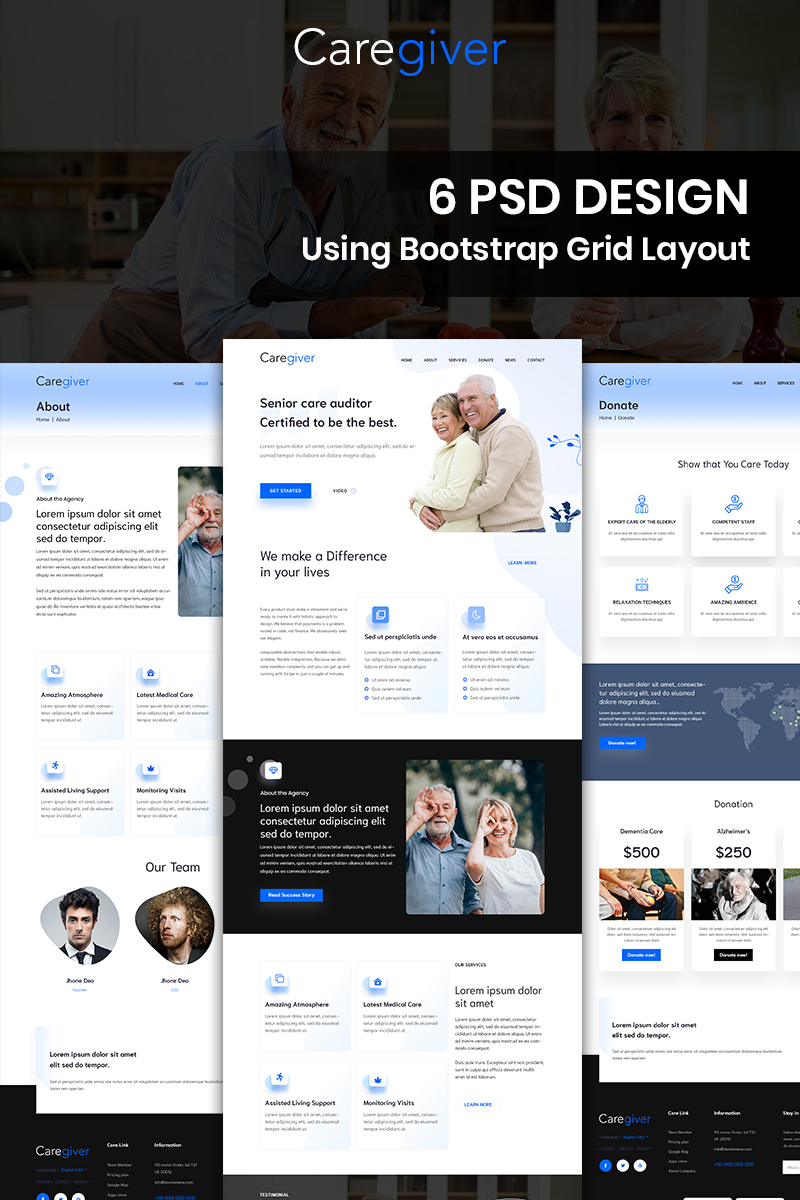Viewport: 800px width, 1200px height.
Task: Go to CONTACT in center page navigation
Action: coord(536,360)
